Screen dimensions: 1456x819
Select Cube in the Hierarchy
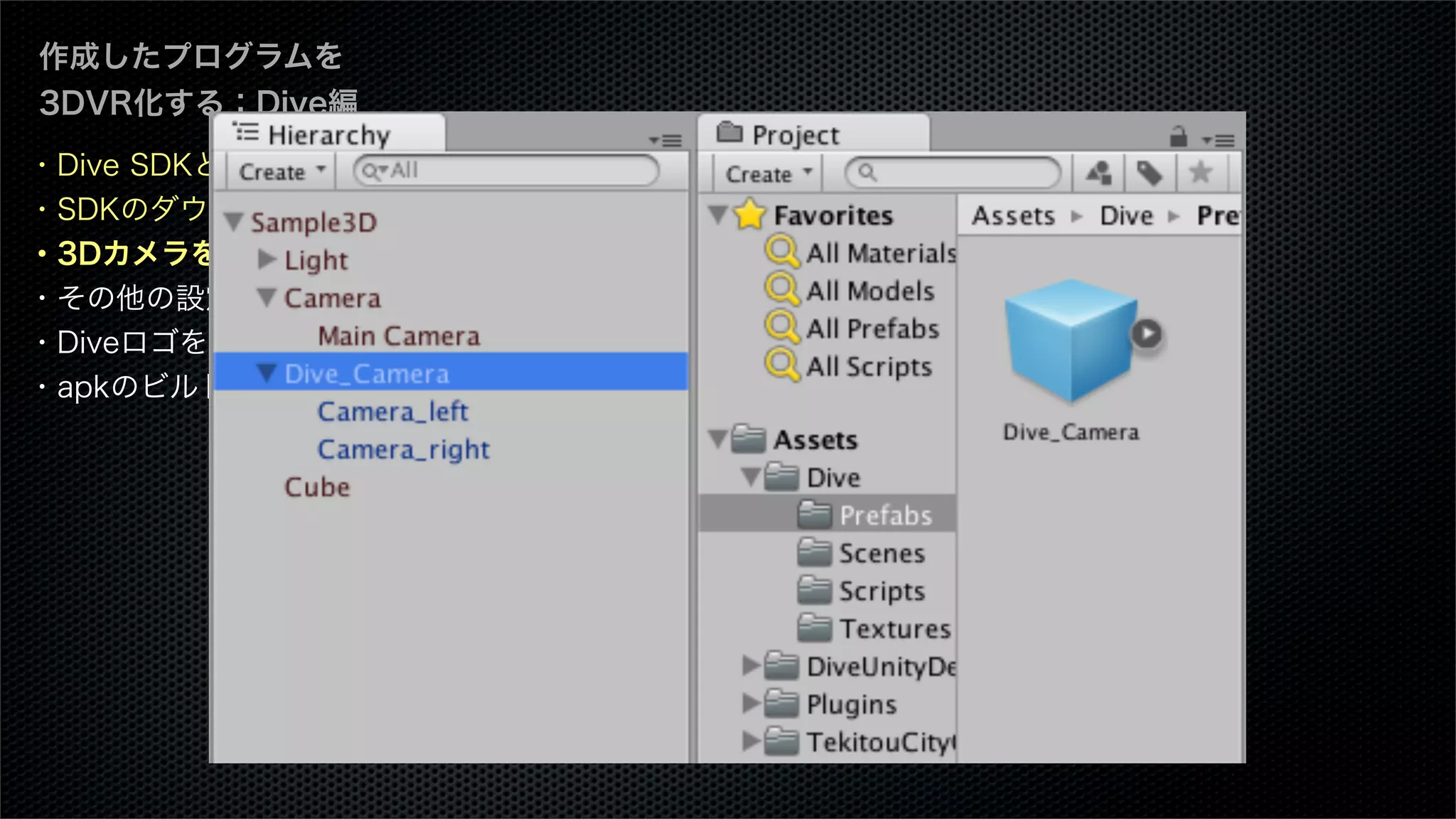pos(317,487)
